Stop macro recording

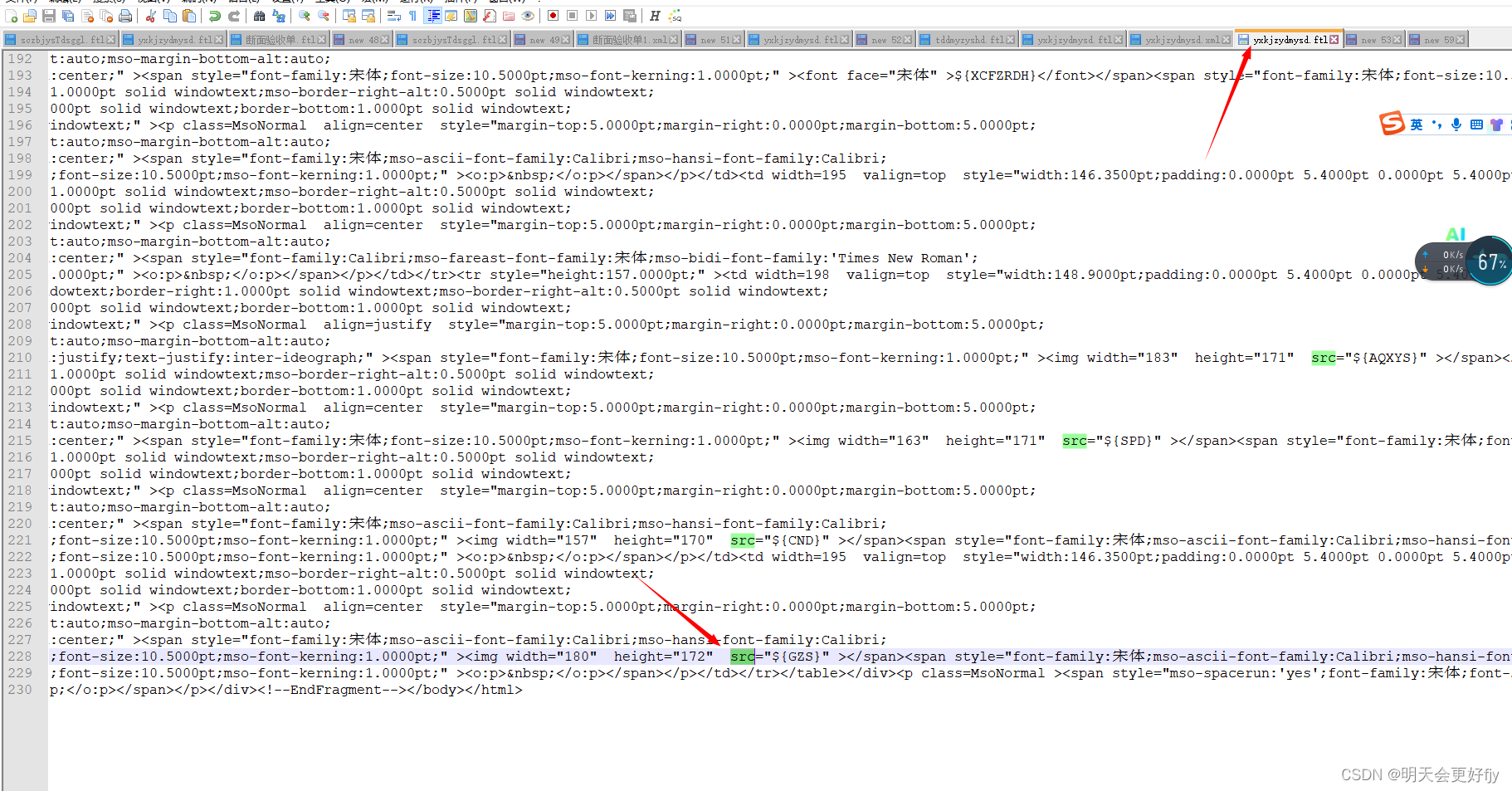(x=572, y=16)
